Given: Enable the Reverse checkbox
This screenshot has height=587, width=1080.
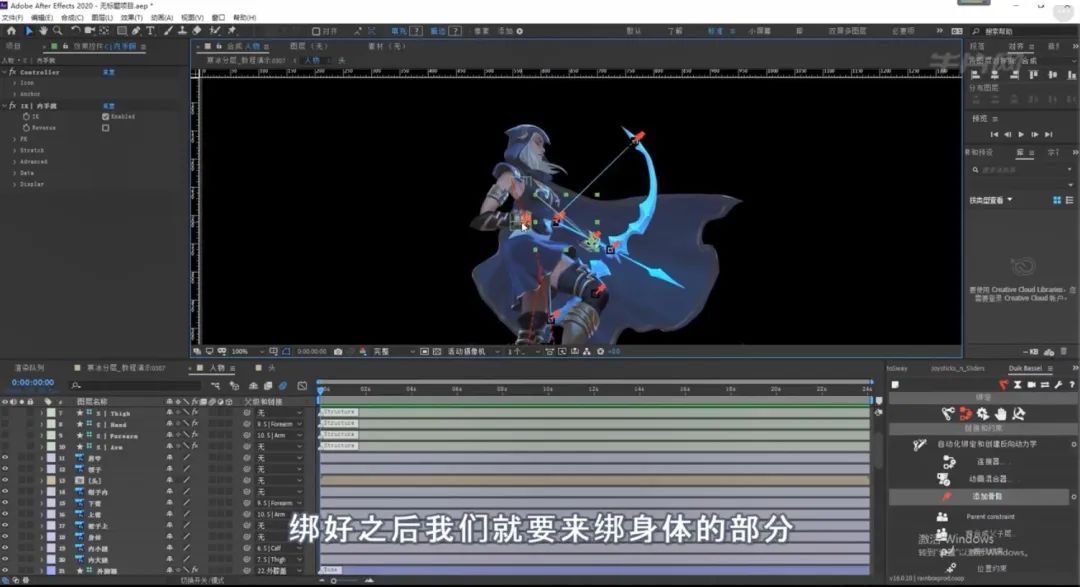Looking at the screenshot, I should [105, 128].
